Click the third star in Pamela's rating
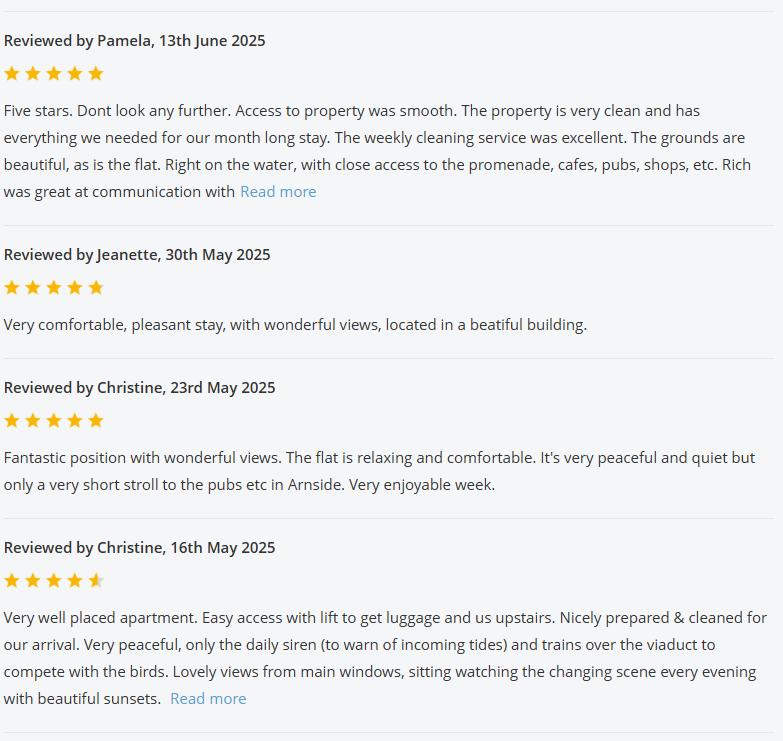This screenshot has height=741, width=783. point(54,73)
